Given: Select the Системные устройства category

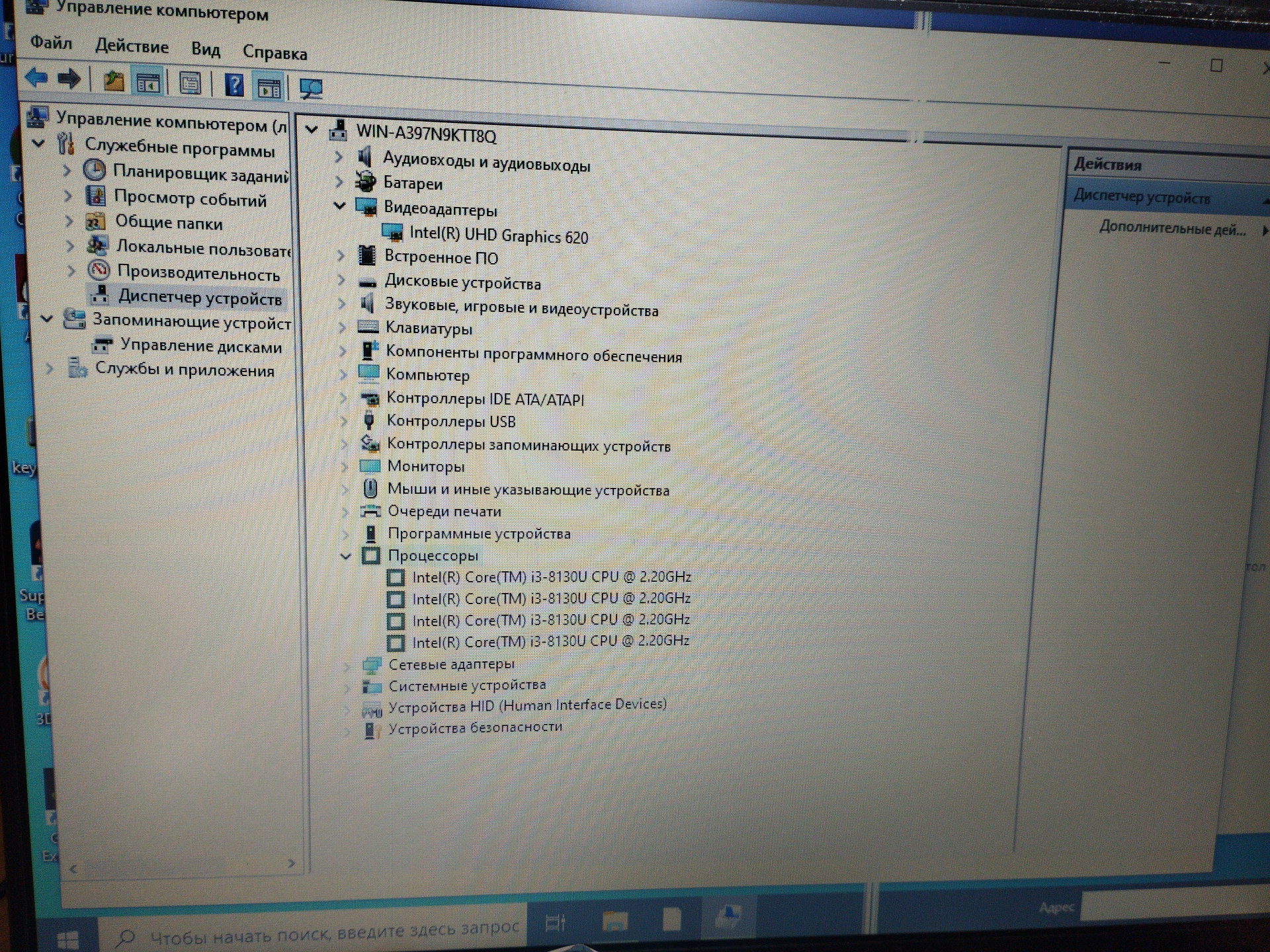Looking at the screenshot, I should pyautogui.click(x=467, y=686).
